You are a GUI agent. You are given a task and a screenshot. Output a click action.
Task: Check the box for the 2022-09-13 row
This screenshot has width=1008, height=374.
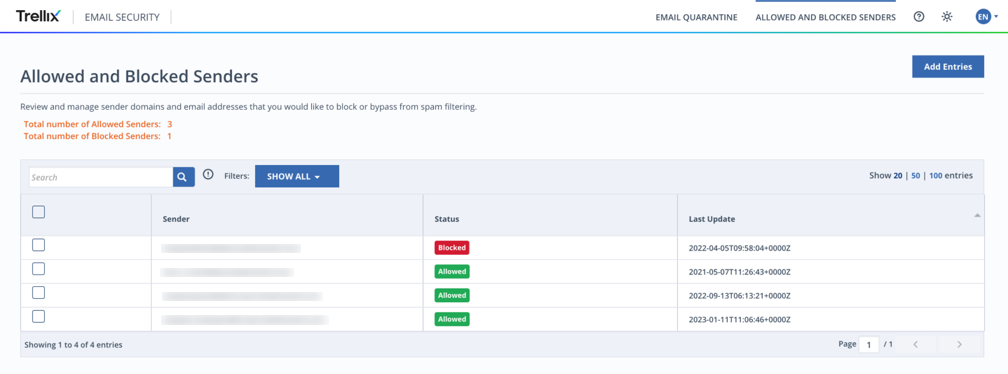(x=39, y=292)
